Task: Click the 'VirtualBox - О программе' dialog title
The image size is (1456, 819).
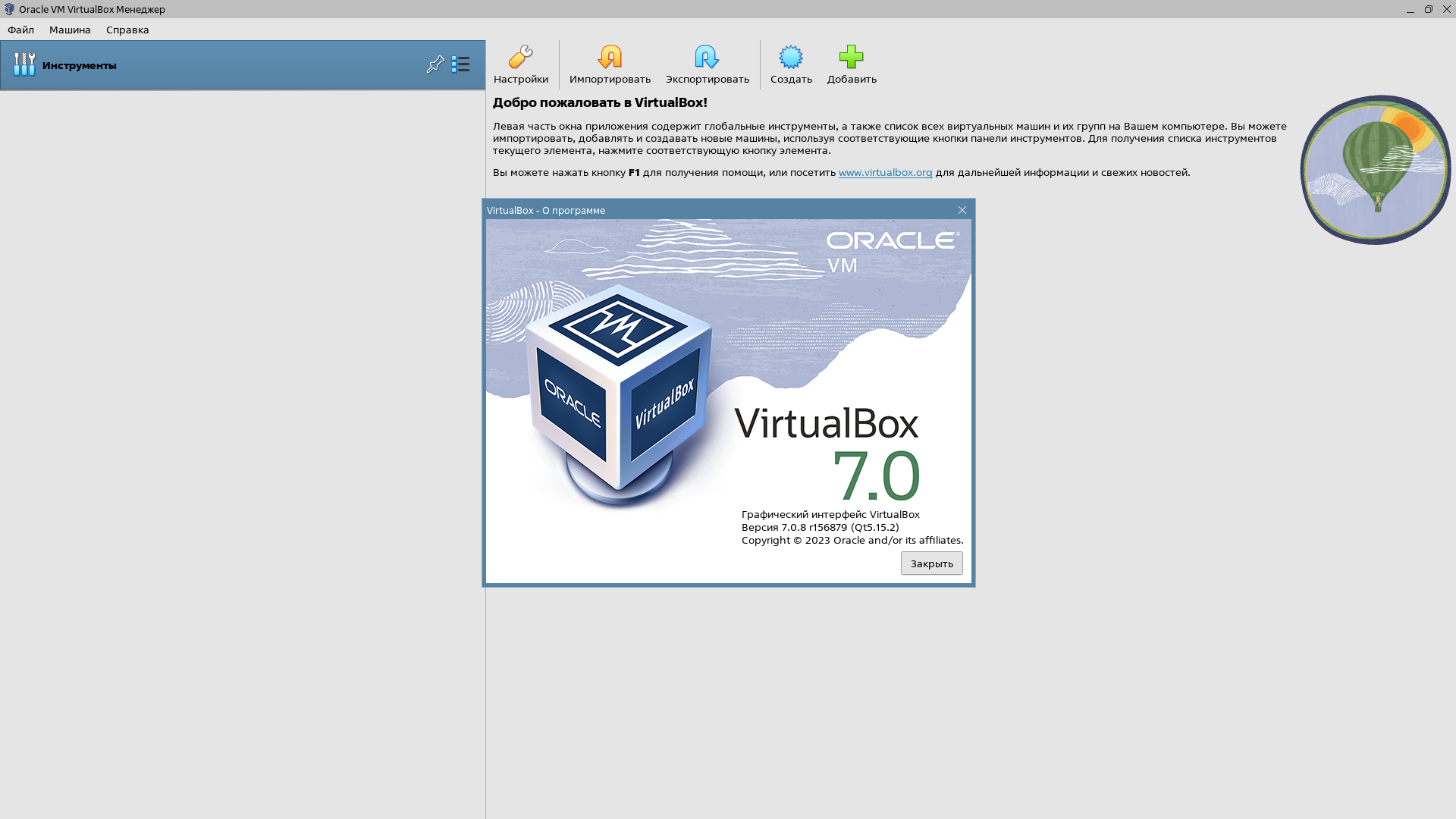Action: coord(546,210)
